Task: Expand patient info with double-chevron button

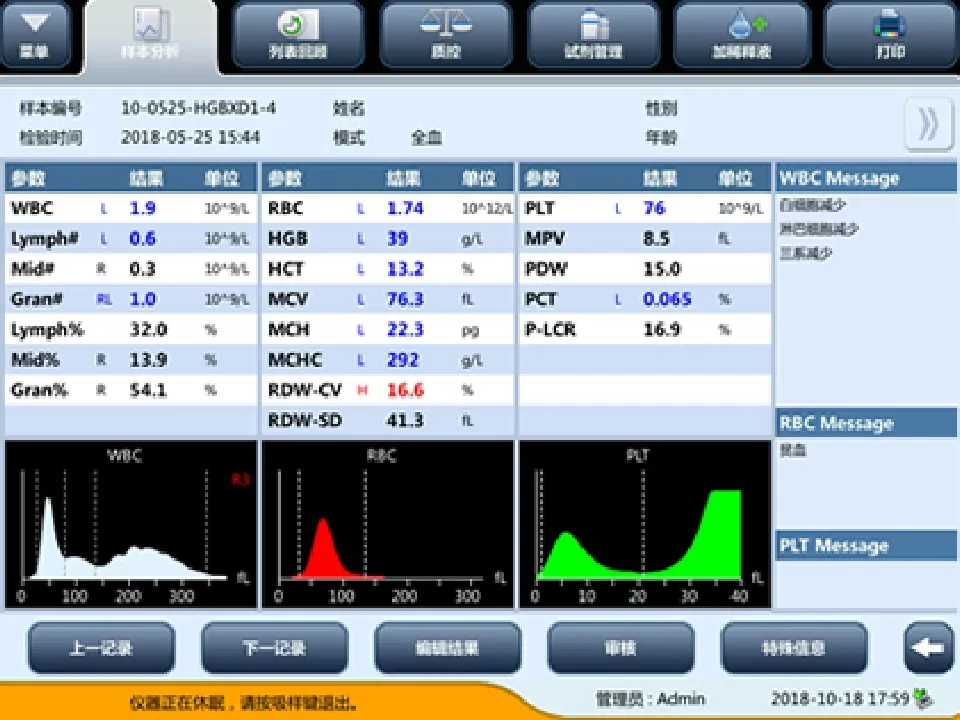Action: tap(928, 123)
